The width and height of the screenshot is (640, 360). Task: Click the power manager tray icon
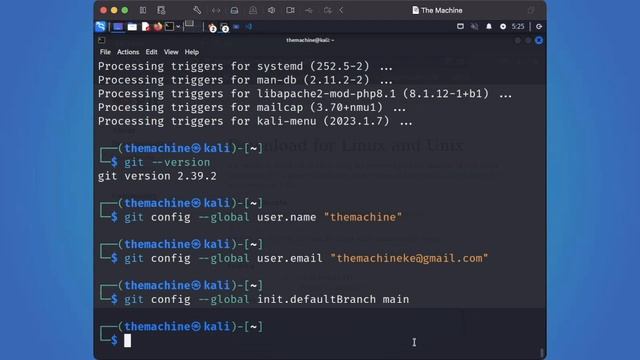click(x=503, y=27)
